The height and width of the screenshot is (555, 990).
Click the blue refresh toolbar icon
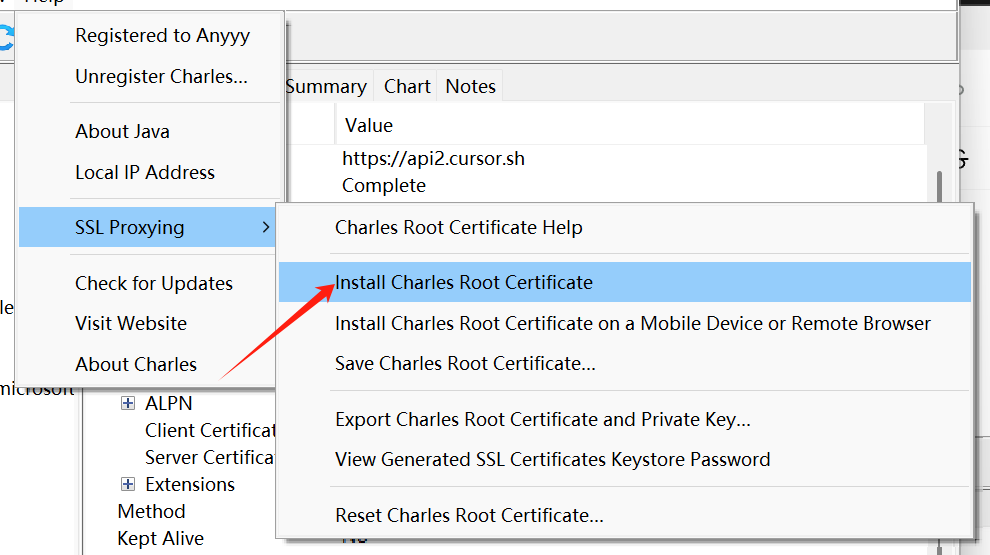(x=6, y=37)
